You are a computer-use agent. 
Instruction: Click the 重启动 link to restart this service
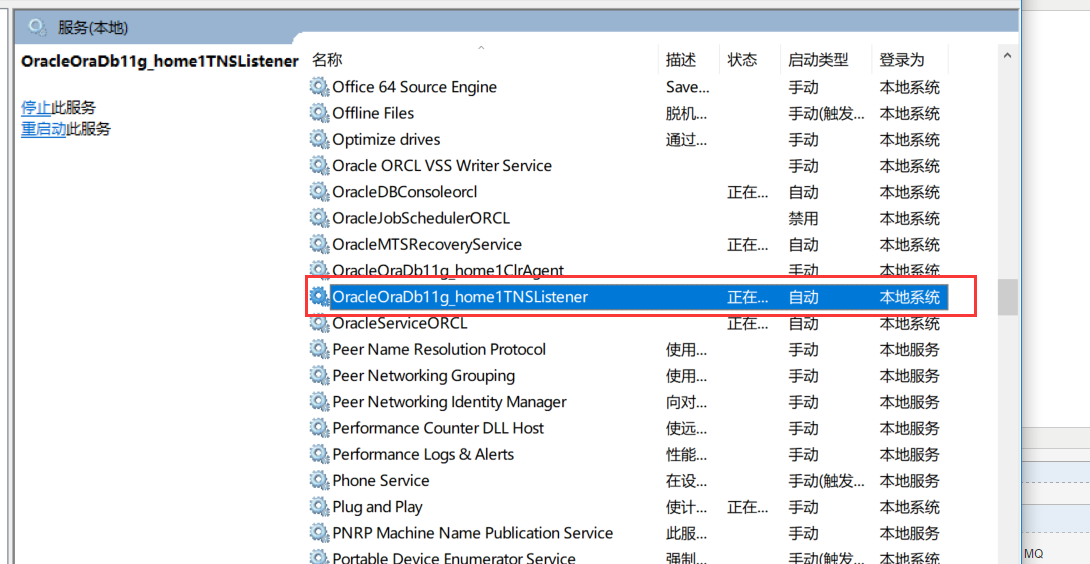click(x=43, y=129)
